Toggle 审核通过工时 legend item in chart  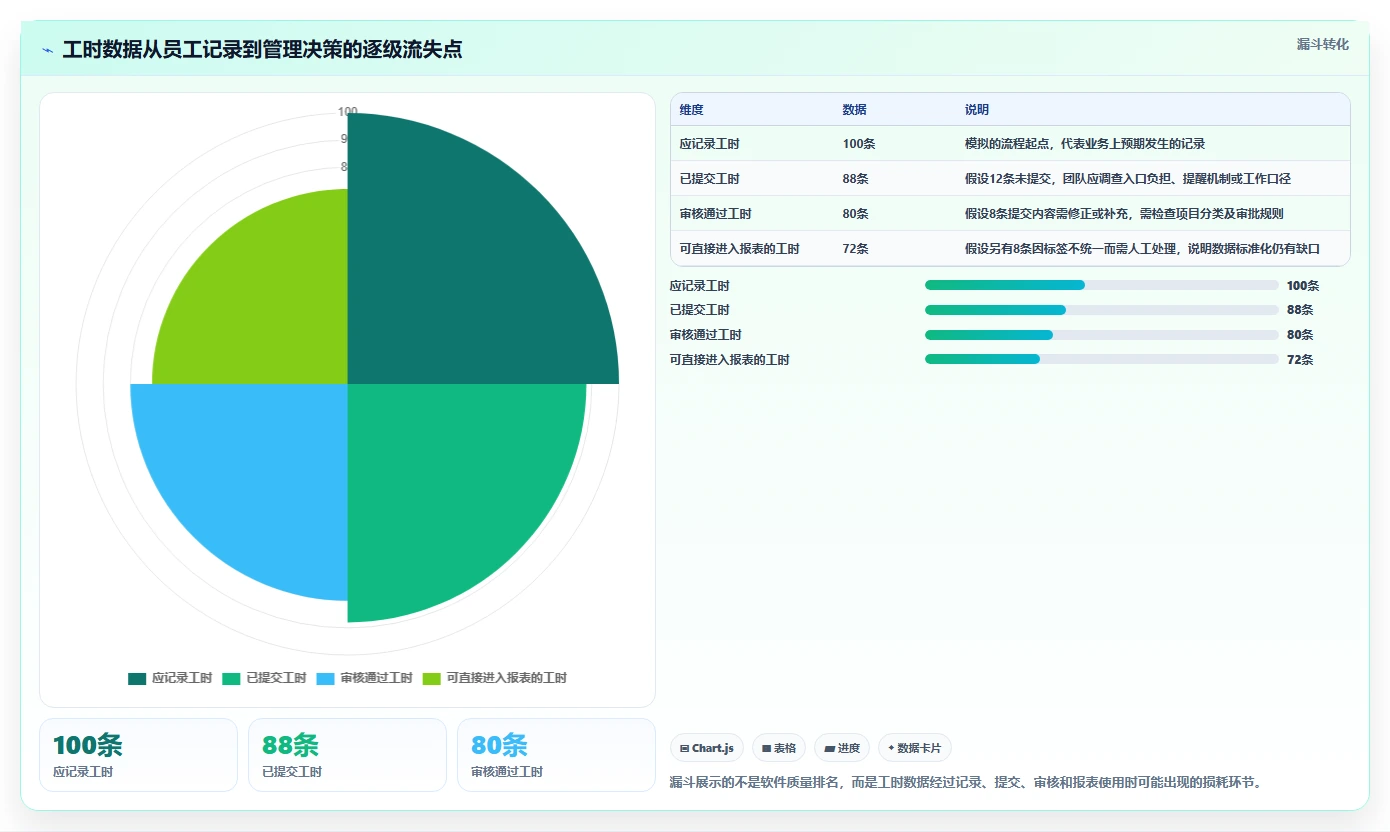[364, 678]
